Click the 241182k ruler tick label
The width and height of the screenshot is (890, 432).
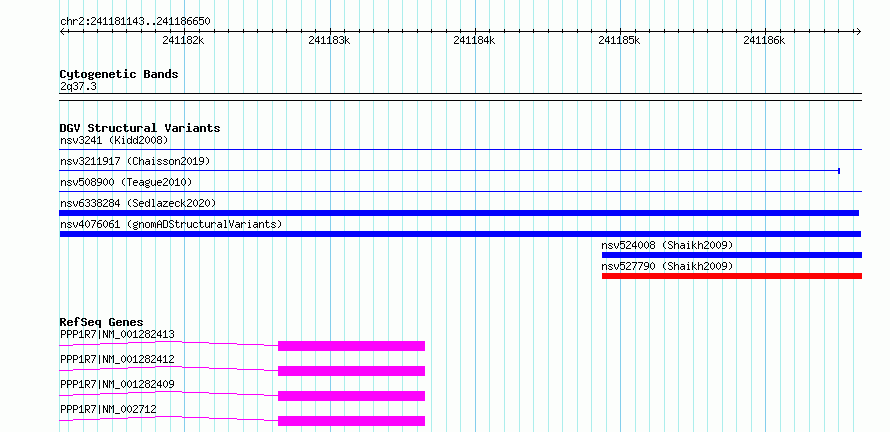(x=183, y=40)
